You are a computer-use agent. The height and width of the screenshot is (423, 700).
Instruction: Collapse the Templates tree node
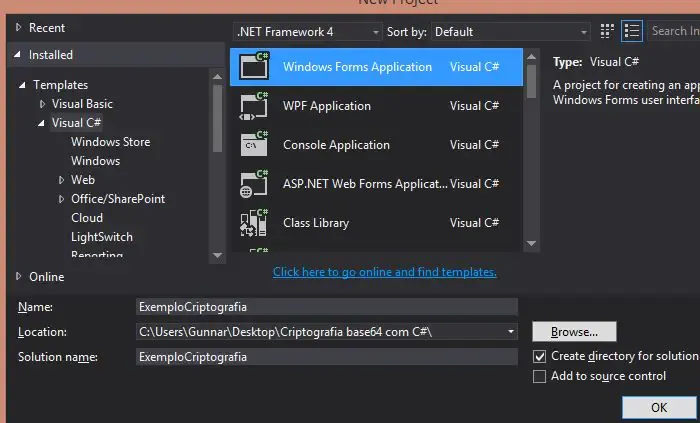(22, 85)
